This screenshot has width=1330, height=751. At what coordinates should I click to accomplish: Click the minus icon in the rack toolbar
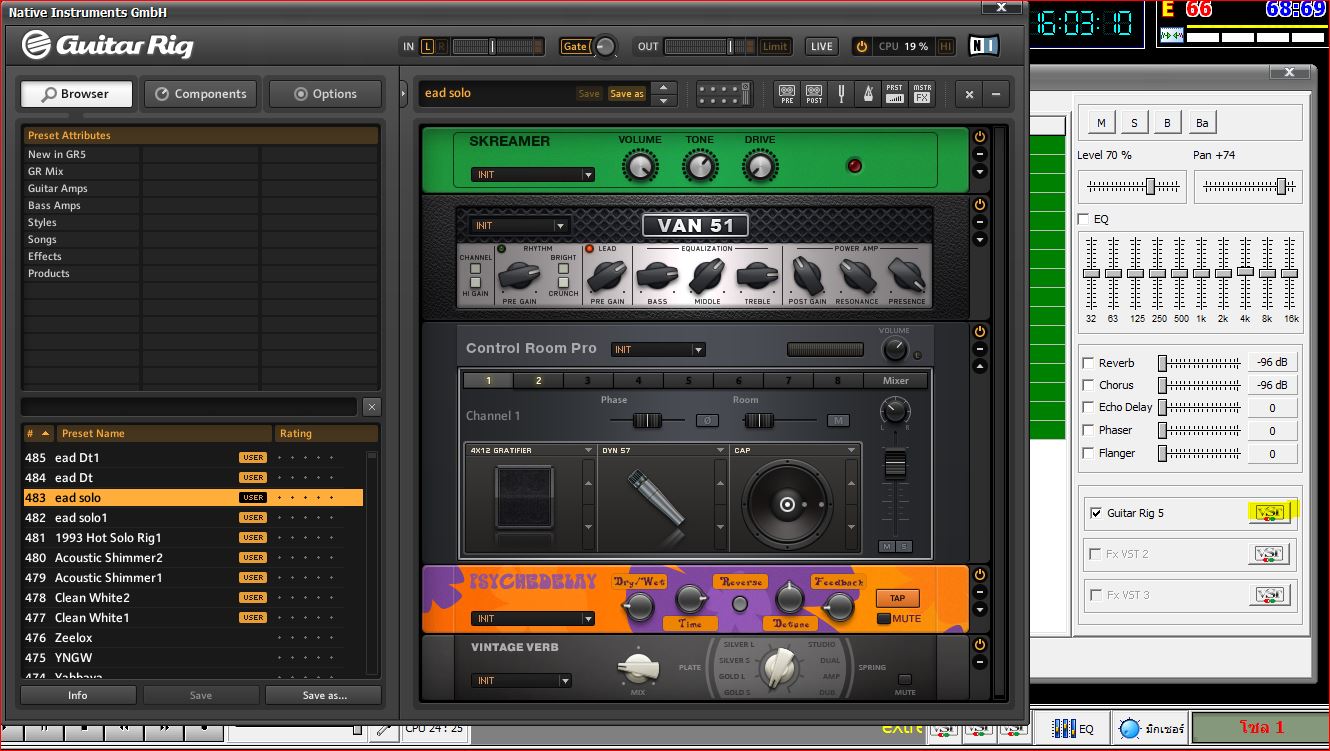pos(996,94)
